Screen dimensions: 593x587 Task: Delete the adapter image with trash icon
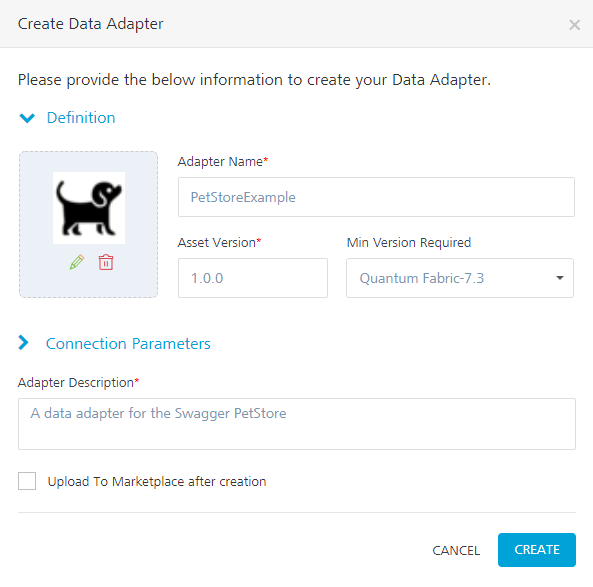click(106, 262)
